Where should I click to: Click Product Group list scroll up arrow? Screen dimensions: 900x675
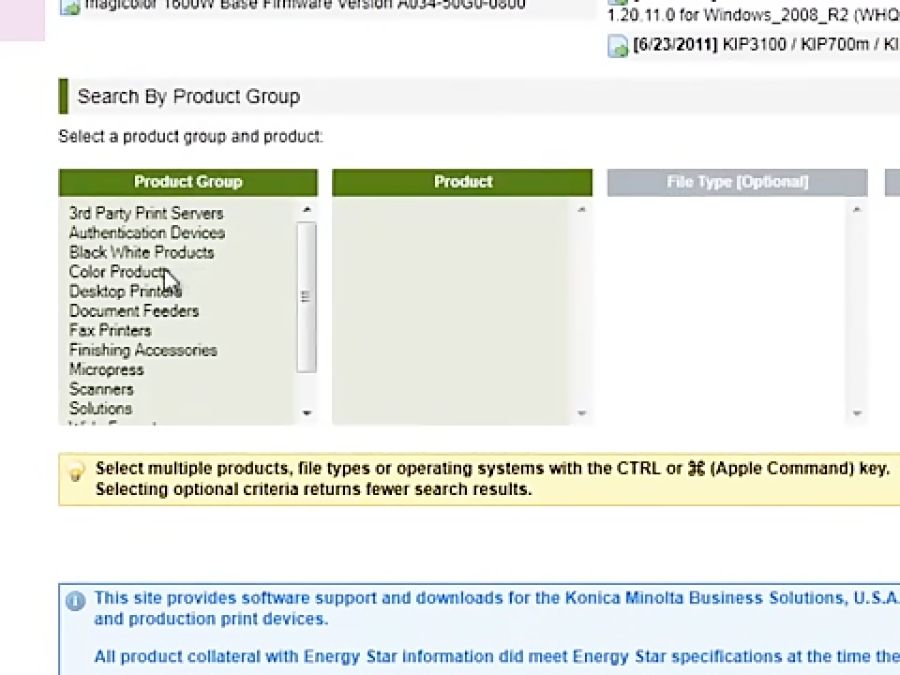pos(307,210)
